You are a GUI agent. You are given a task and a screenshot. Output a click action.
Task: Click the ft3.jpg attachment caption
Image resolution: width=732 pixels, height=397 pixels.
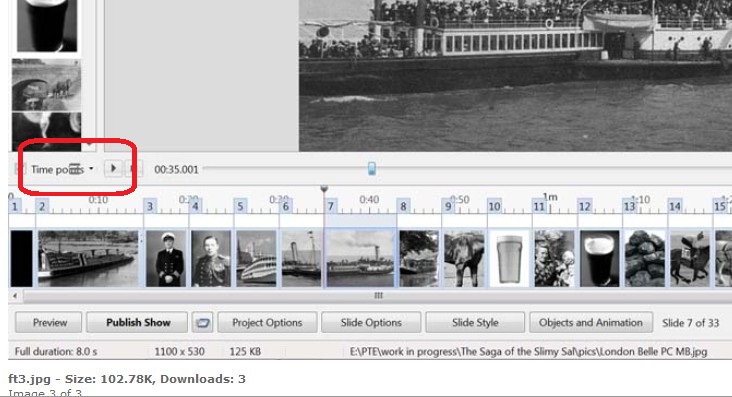pyautogui.click(x=127, y=379)
